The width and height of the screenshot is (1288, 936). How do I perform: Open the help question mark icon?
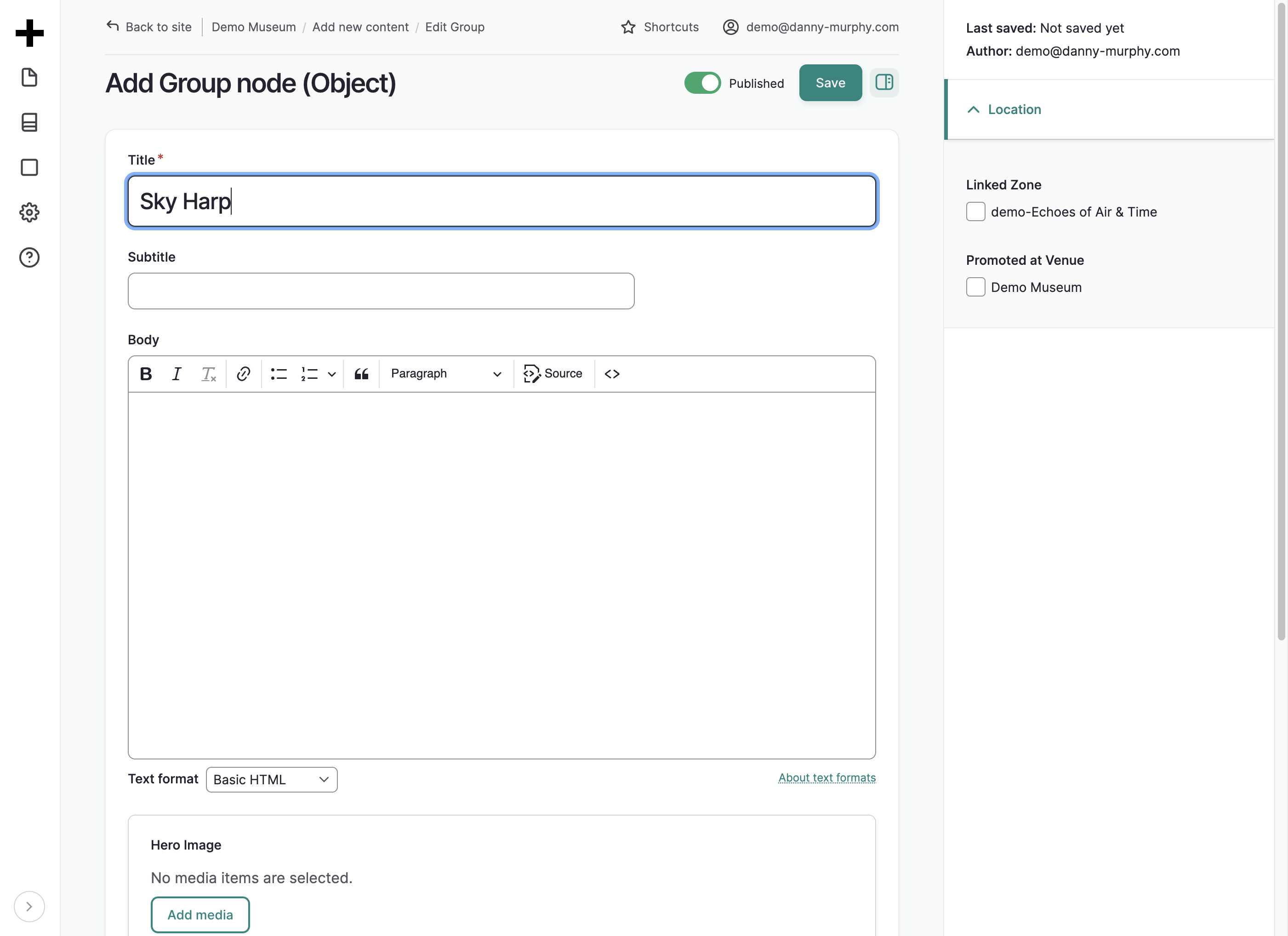pyautogui.click(x=29, y=257)
